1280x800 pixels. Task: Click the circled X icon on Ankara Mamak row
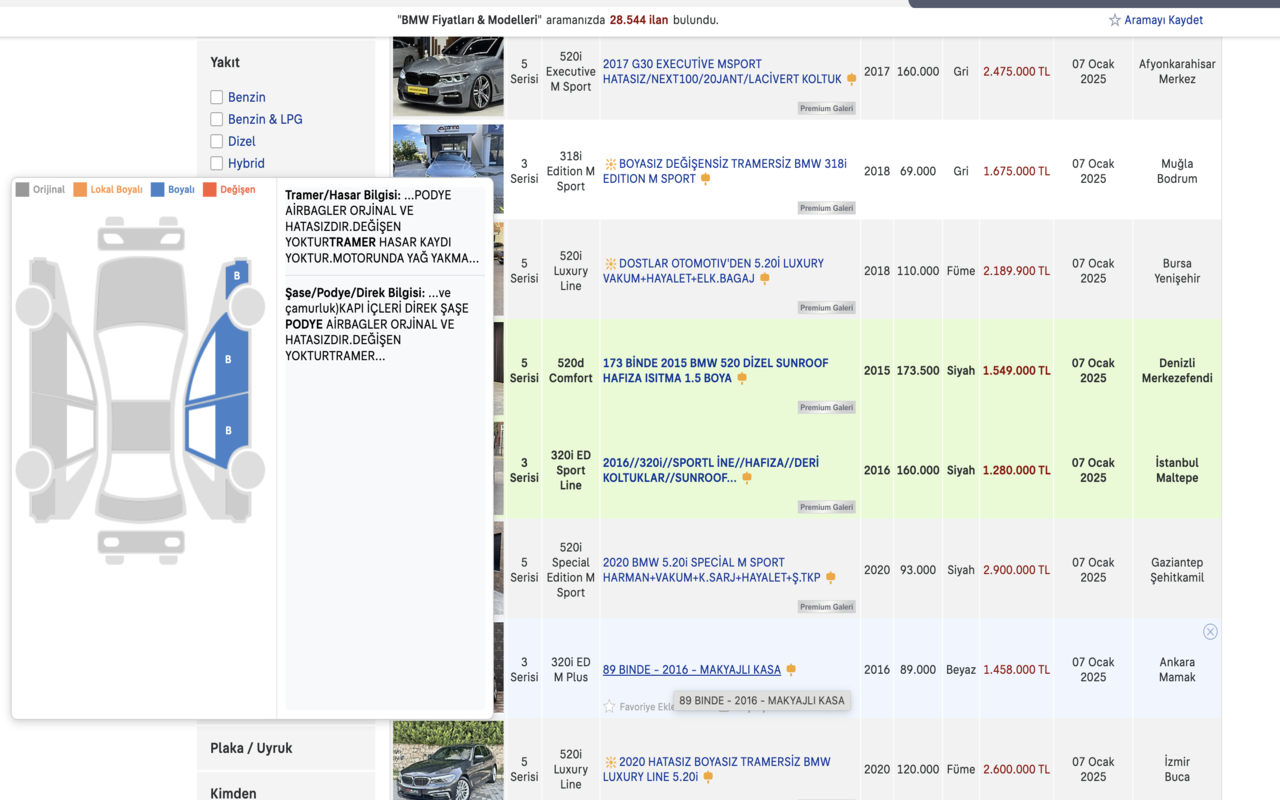pyautogui.click(x=1210, y=632)
